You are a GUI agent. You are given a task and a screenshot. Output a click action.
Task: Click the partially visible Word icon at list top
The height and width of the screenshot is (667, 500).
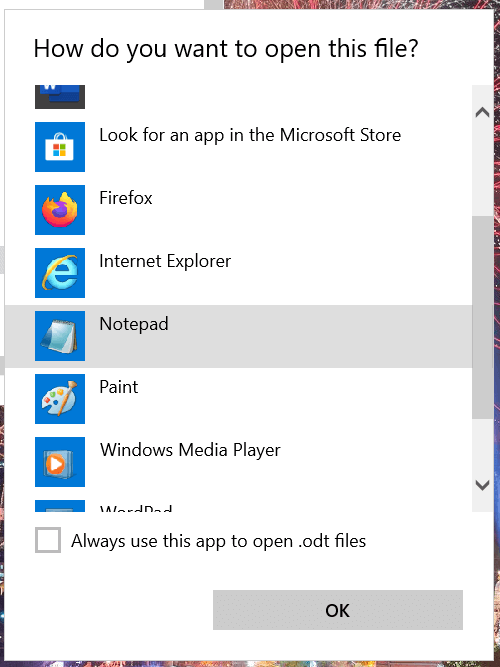coord(60,97)
